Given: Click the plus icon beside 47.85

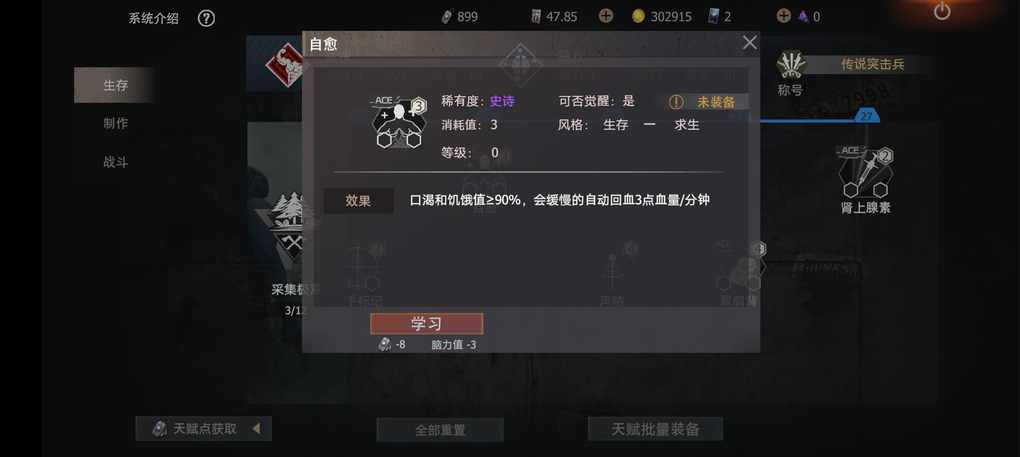Looking at the screenshot, I should pos(606,16).
